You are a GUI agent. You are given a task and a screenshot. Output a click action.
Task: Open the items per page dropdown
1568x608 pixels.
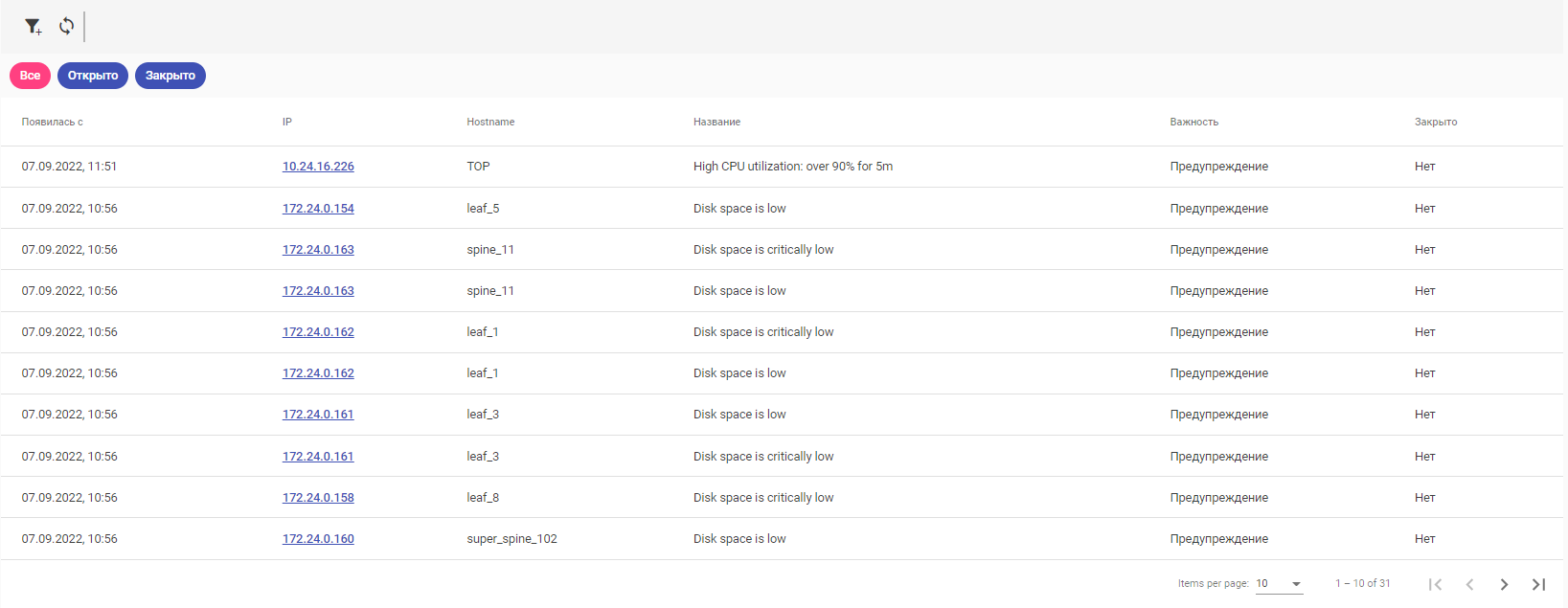[1280, 584]
